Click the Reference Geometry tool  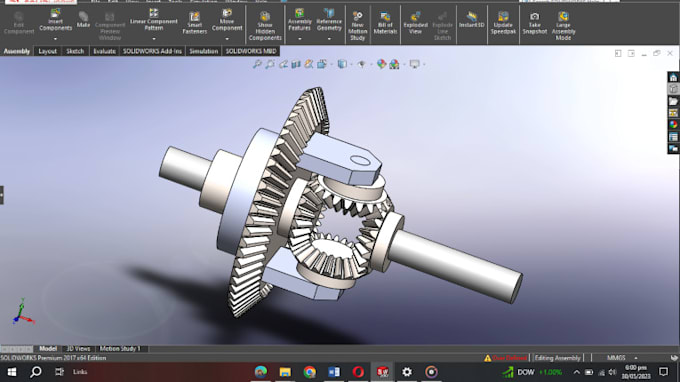coord(329,20)
